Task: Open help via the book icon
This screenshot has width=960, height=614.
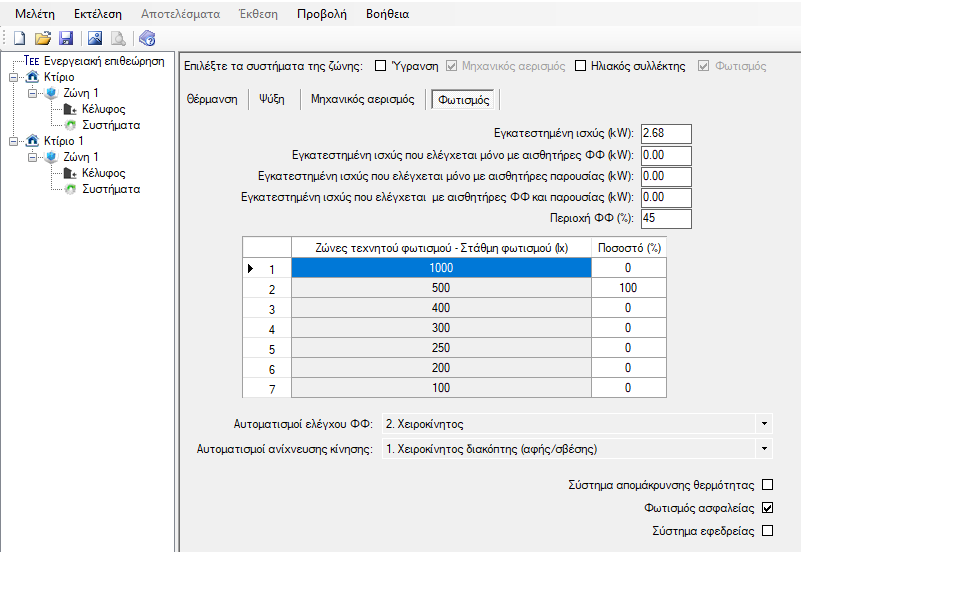Action: 147,39
